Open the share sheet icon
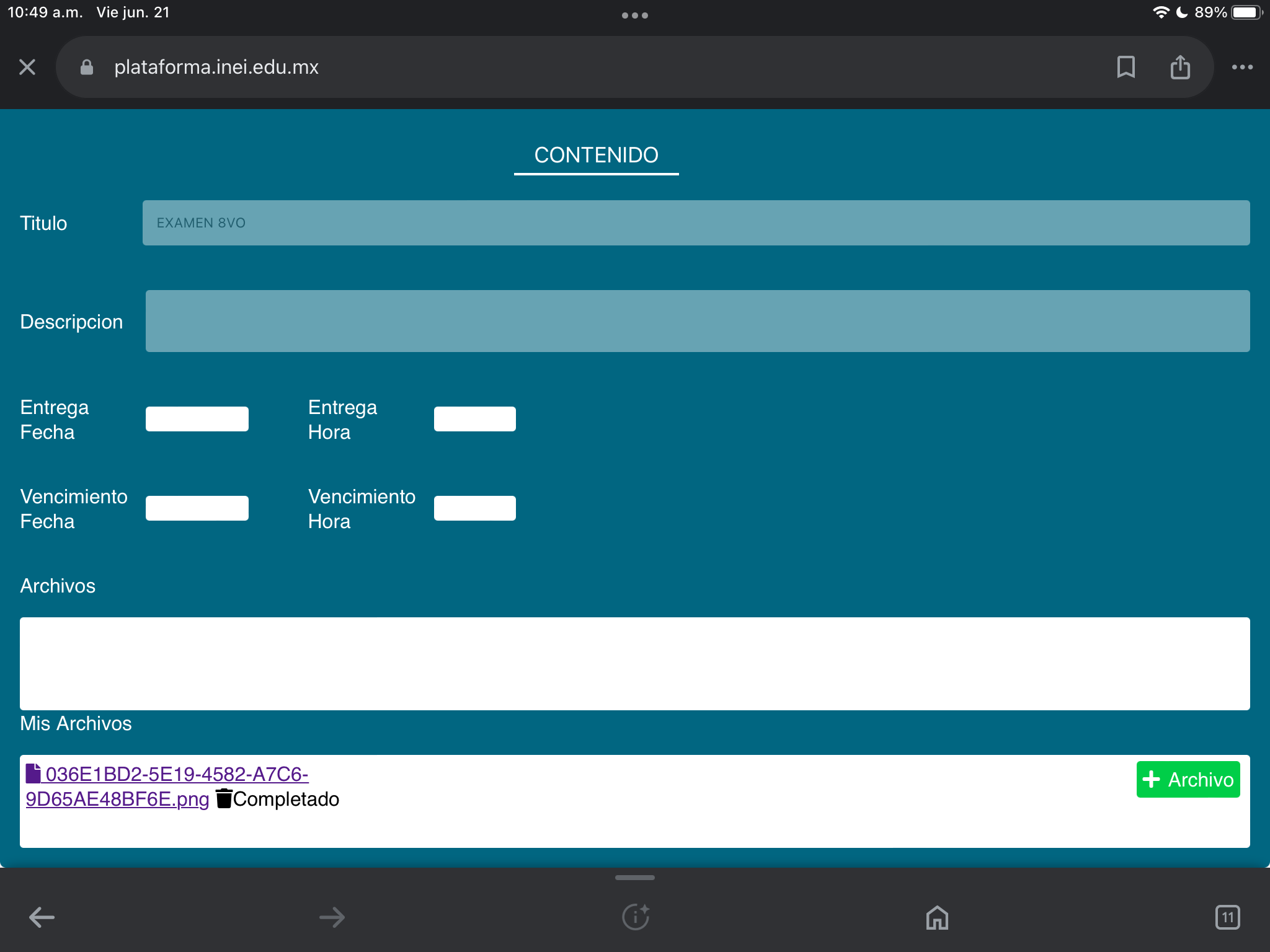The image size is (1270, 952). (x=1179, y=67)
